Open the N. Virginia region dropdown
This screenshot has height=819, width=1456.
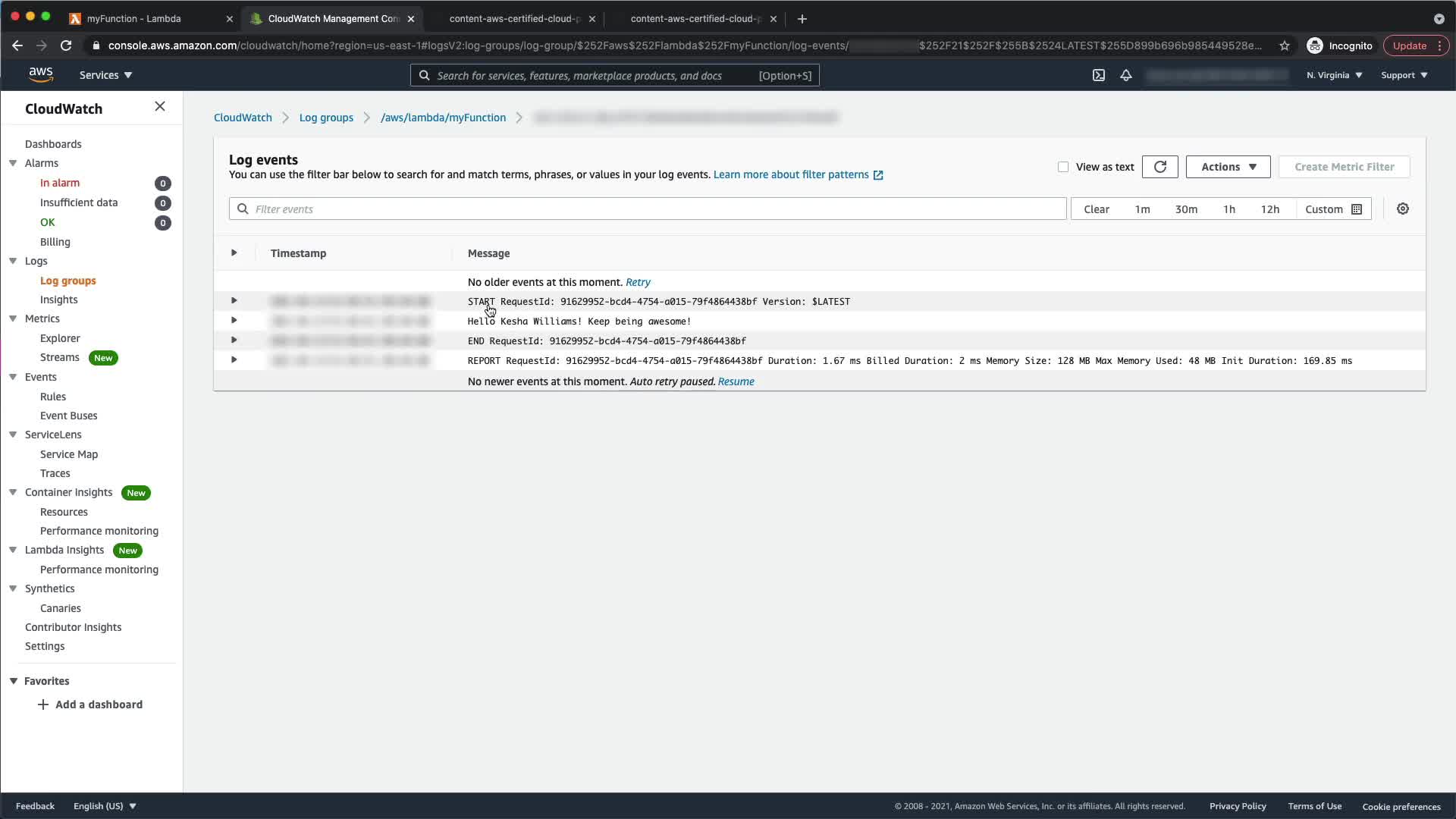(x=1334, y=75)
